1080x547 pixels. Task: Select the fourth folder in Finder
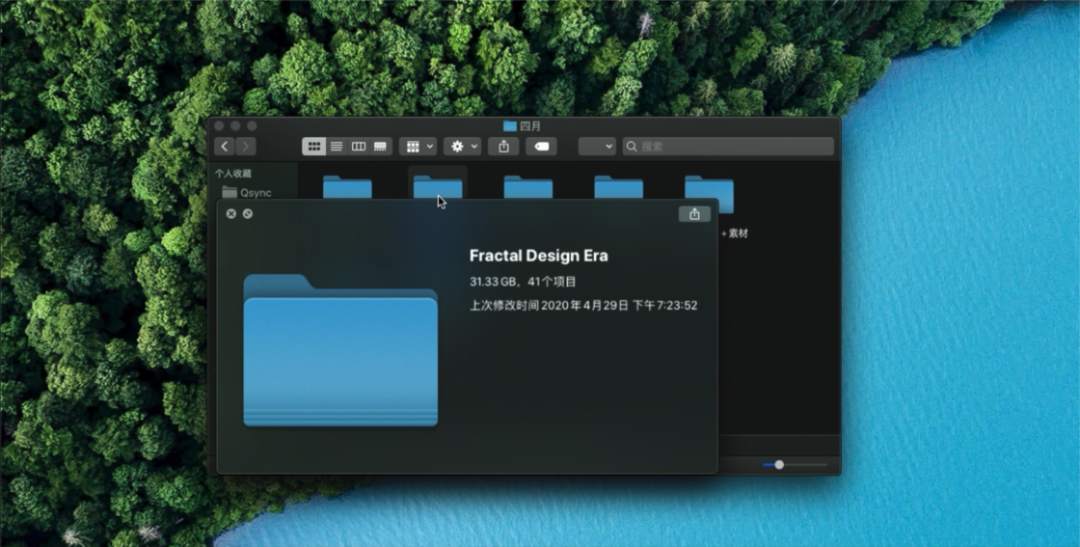pyautogui.click(x=619, y=187)
